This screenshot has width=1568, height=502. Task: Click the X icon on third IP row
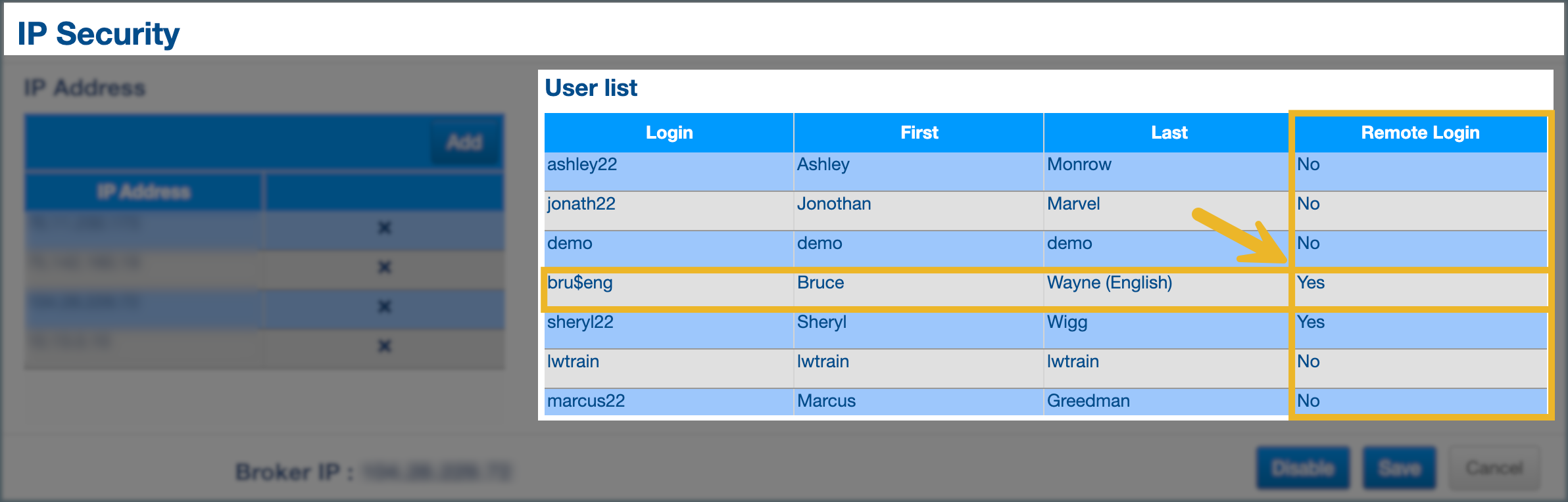click(x=385, y=307)
